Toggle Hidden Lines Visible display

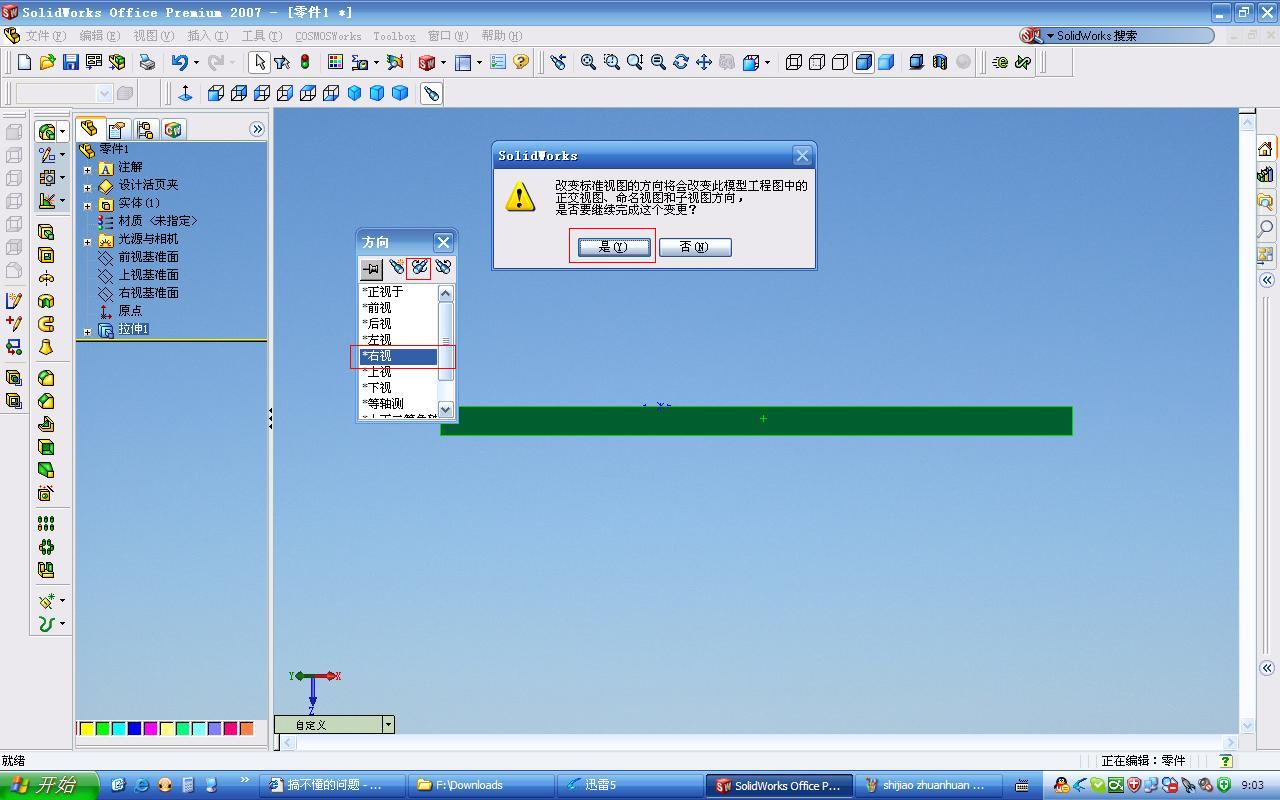coord(817,62)
